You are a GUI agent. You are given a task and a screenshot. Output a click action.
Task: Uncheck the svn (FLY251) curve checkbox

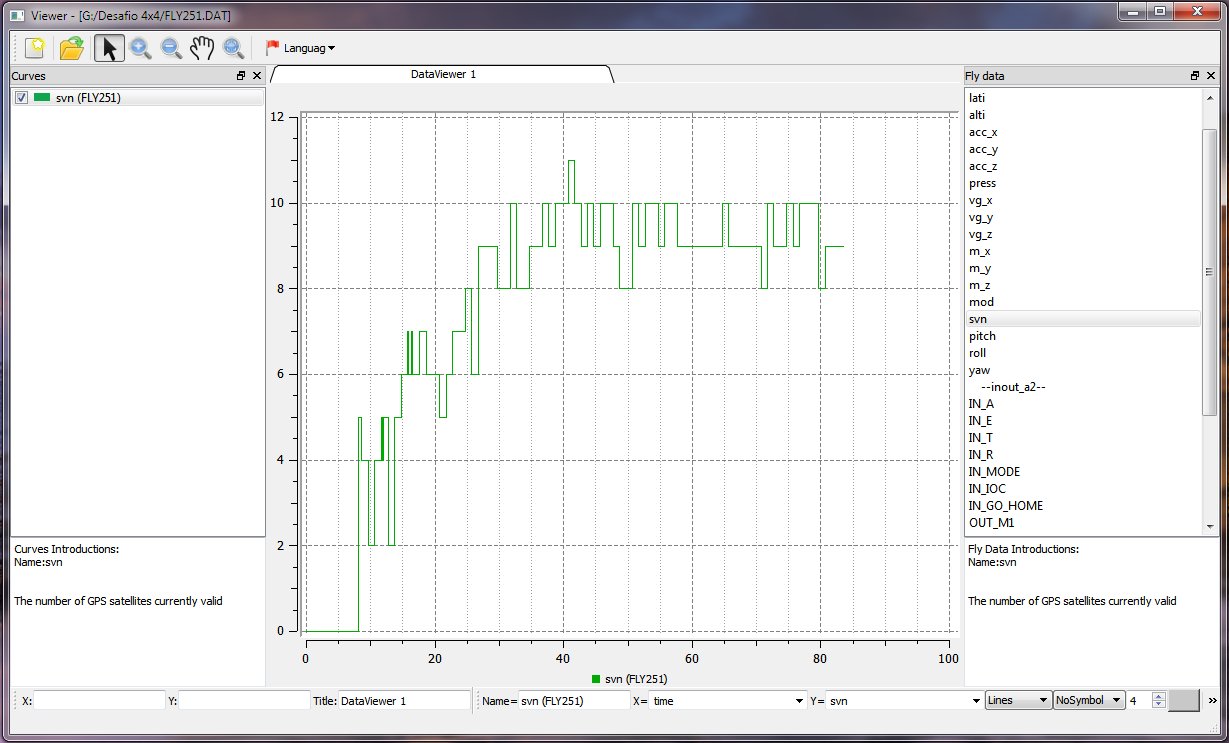pyautogui.click(x=21, y=97)
